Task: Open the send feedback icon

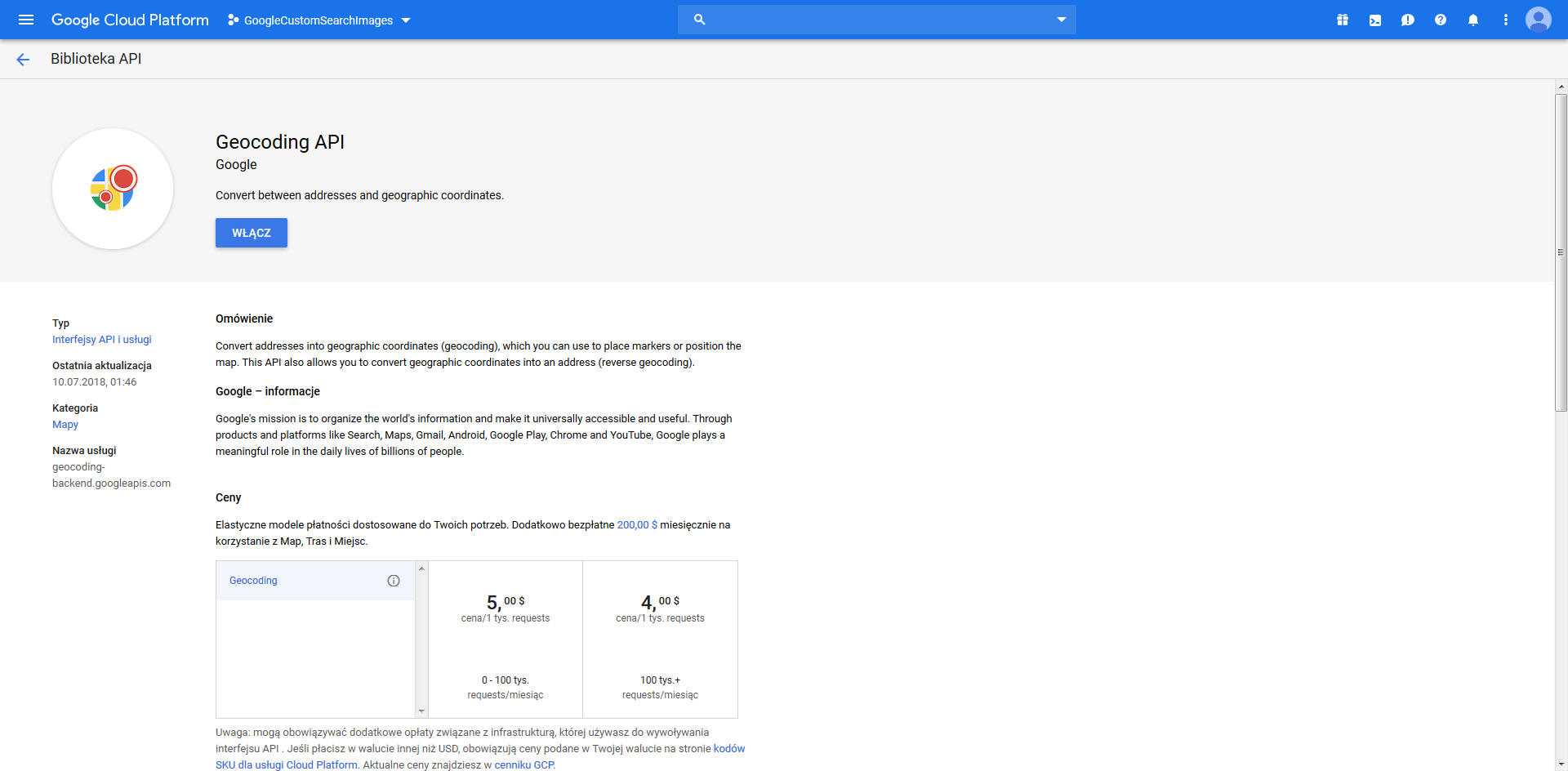Action: [x=1408, y=20]
